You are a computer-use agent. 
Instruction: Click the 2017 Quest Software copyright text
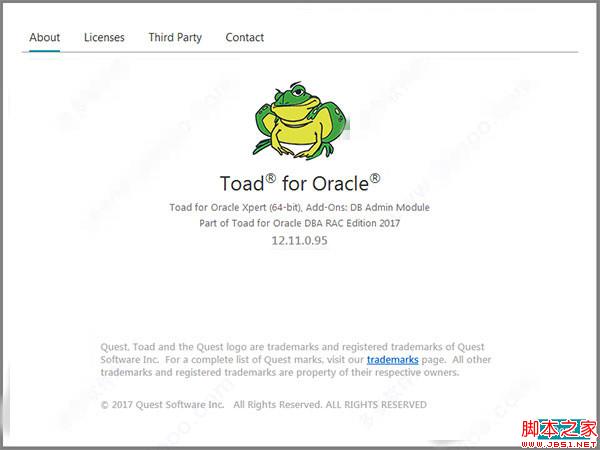click(x=264, y=404)
